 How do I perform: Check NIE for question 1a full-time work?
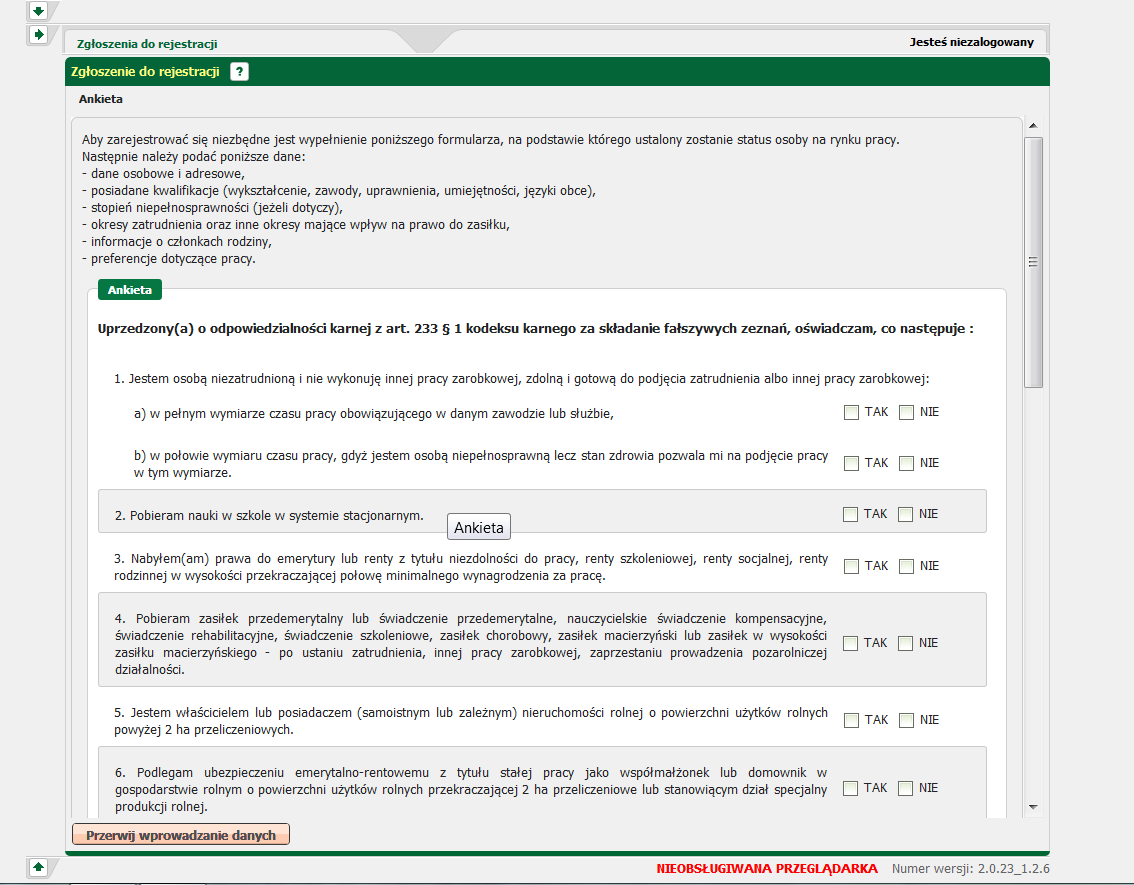906,412
